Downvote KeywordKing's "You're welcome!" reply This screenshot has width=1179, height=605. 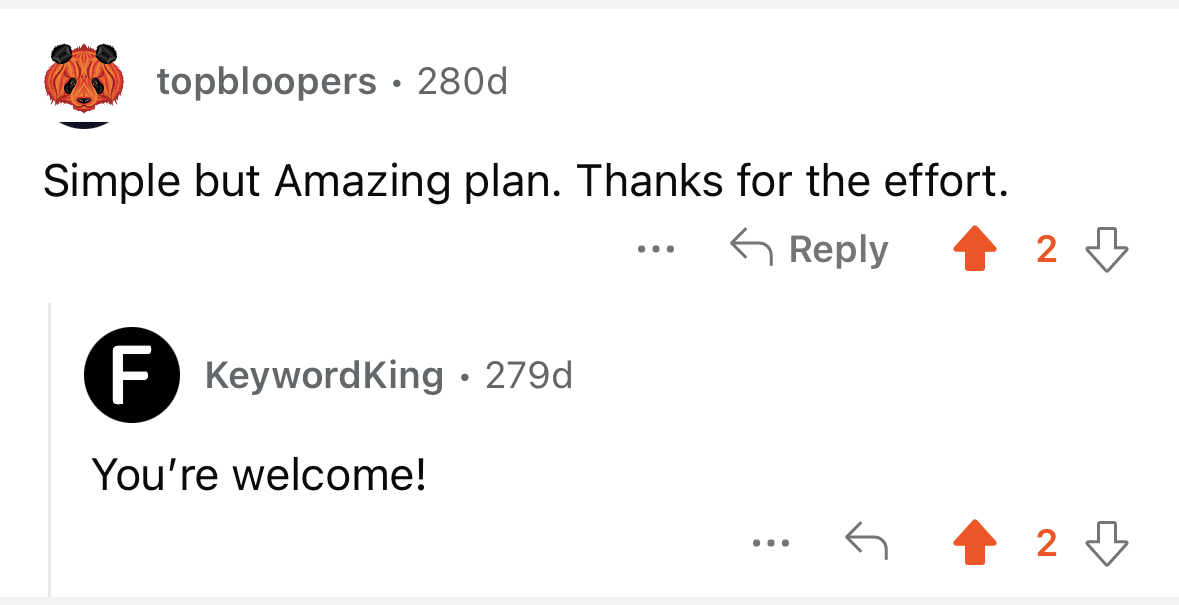[x=1108, y=542]
